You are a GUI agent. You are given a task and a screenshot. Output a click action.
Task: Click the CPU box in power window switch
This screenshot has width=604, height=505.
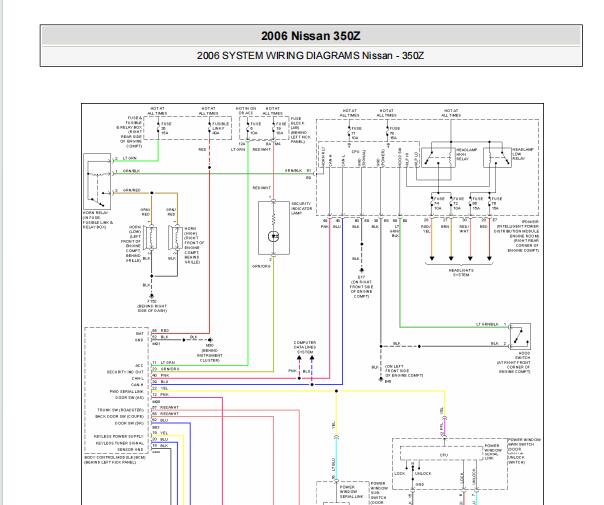[441, 454]
